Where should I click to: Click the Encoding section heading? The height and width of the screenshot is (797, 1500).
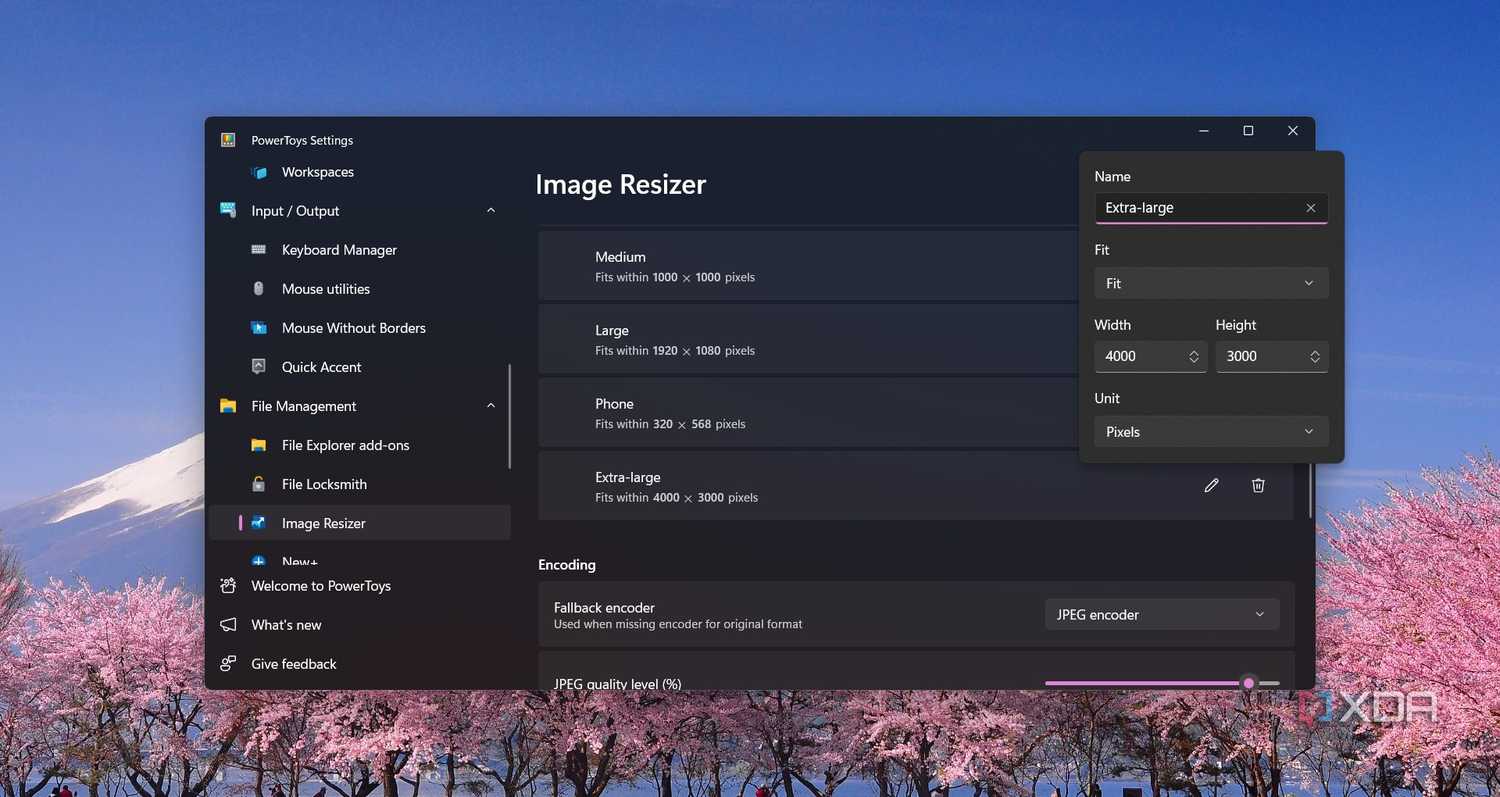(x=567, y=565)
